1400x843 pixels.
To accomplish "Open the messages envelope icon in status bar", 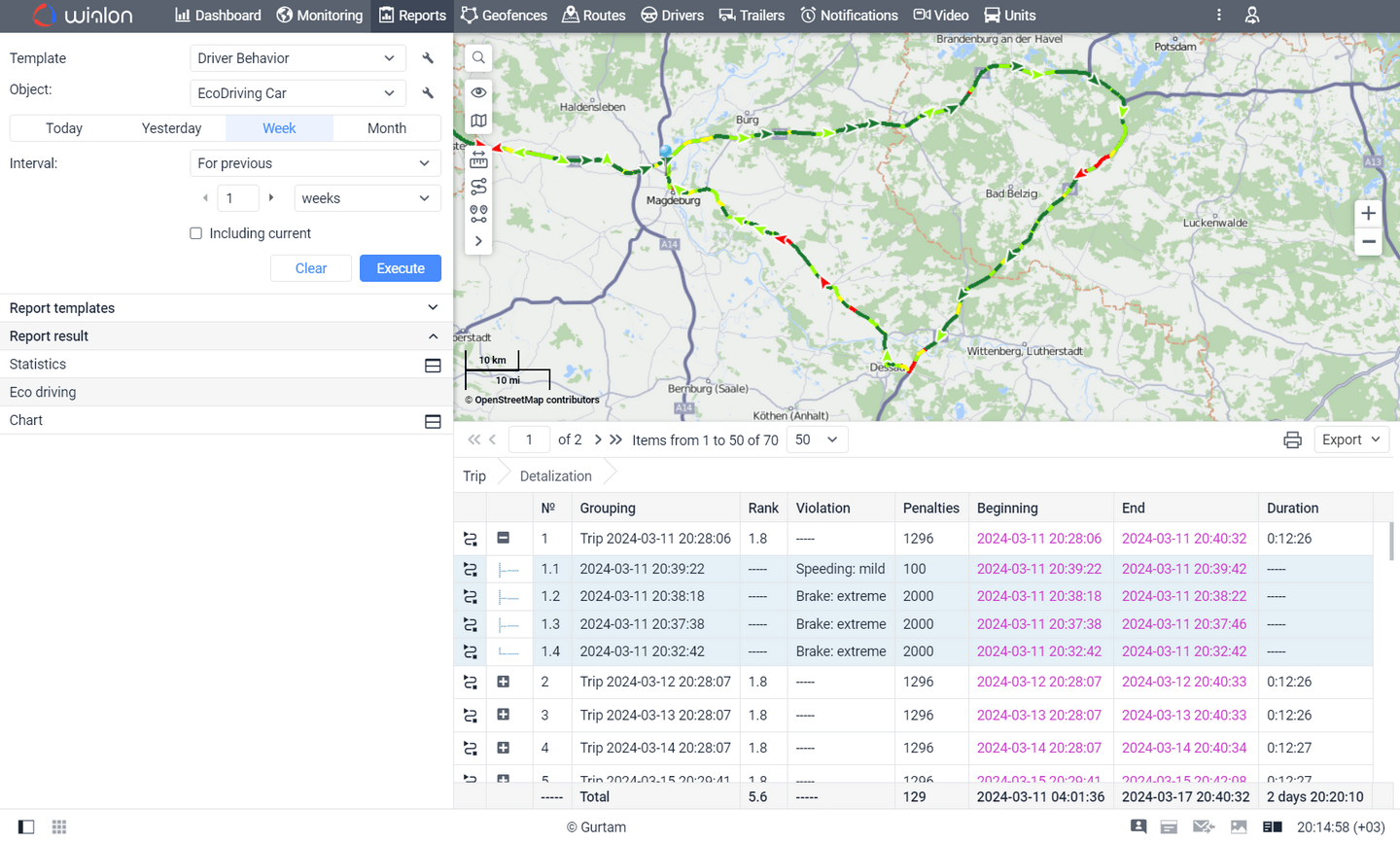I will tap(1204, 826).
